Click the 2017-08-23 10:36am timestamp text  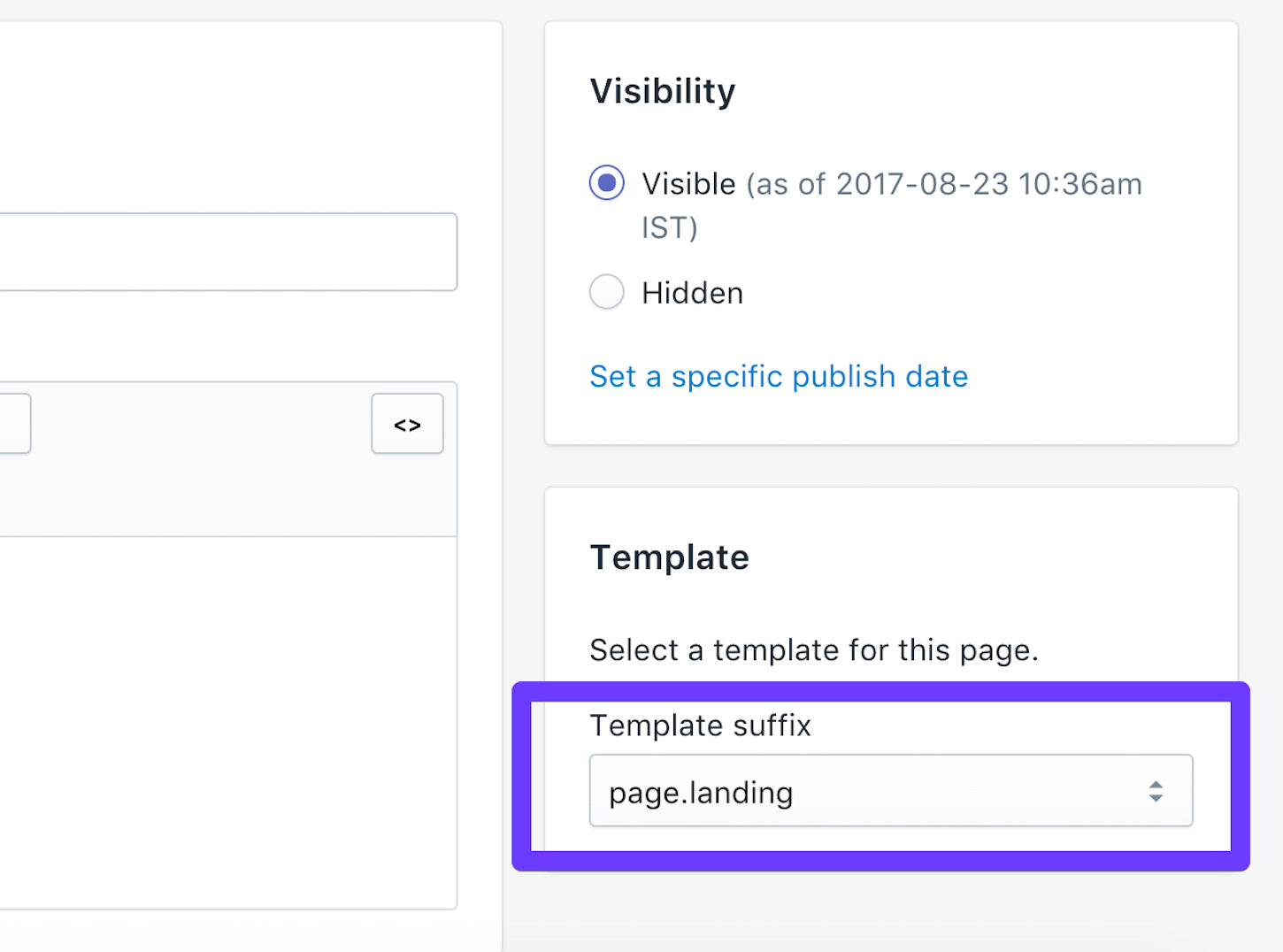[x=989, y=184]
